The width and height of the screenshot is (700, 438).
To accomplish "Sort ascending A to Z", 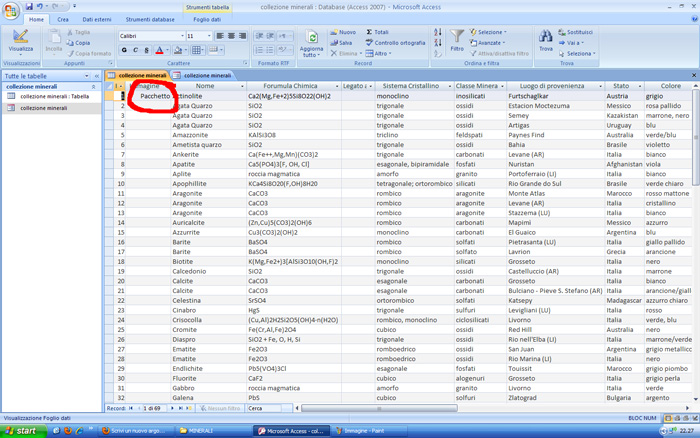I will click(x=438, y=32).
